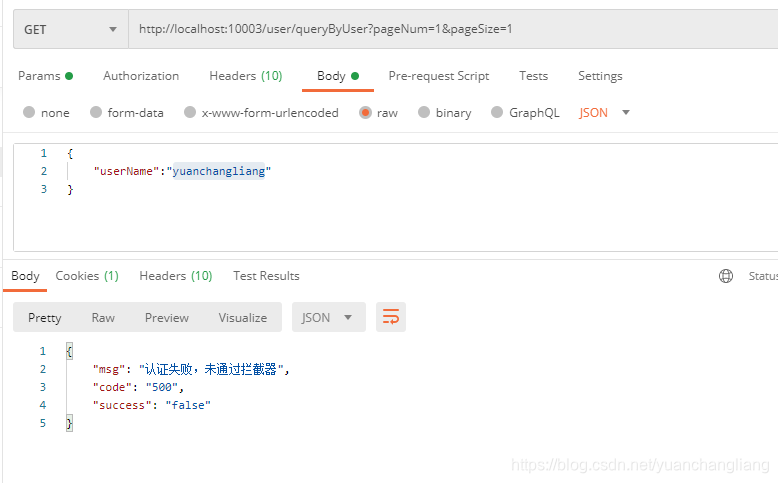Select the none body type radio

click(x=29, y=112)
